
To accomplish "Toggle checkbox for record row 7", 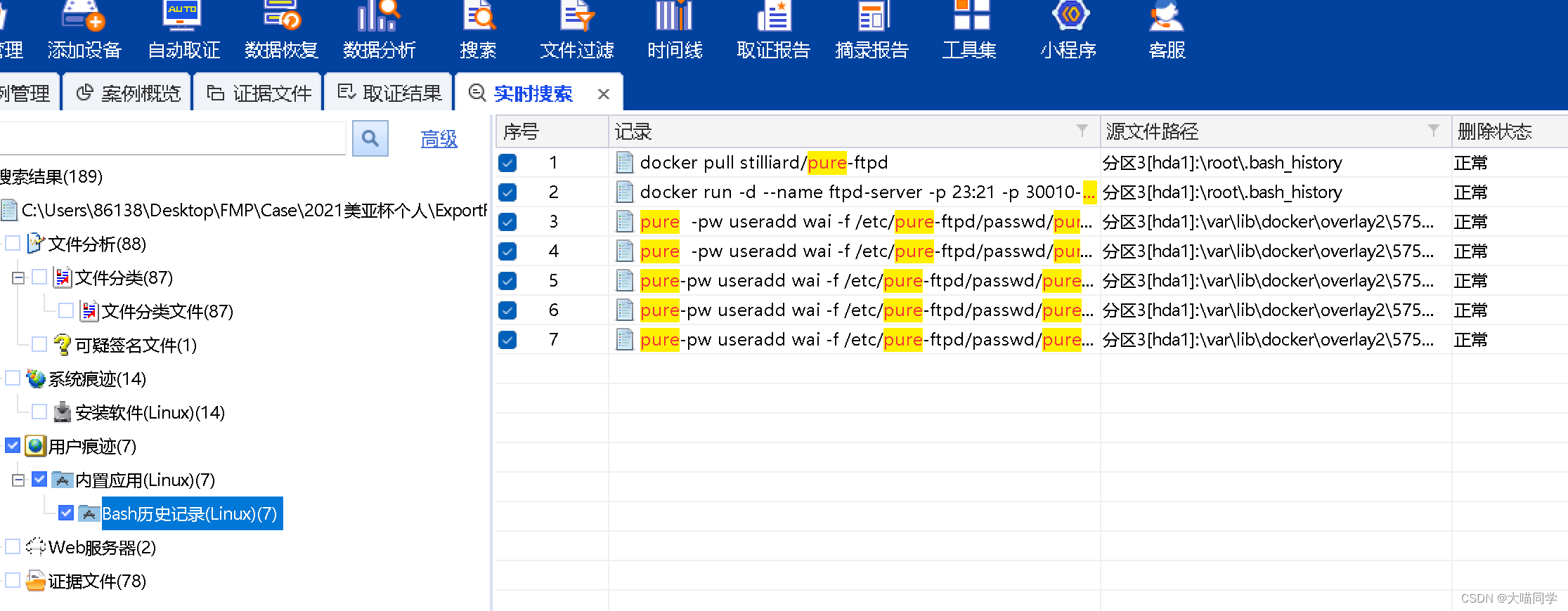I will click(507, 340).
